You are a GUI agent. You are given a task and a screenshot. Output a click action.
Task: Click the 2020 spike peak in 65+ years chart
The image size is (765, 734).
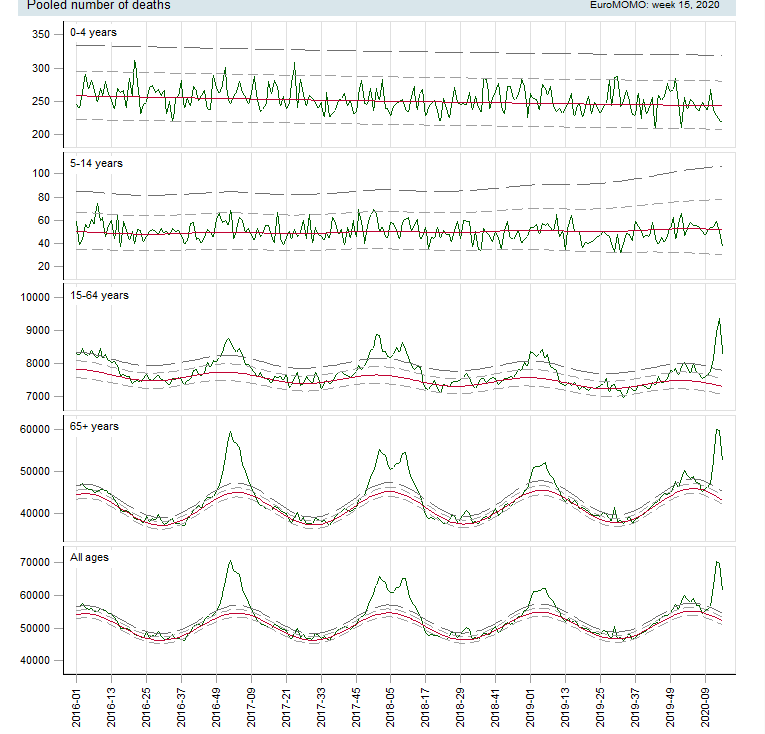point(716,430)
